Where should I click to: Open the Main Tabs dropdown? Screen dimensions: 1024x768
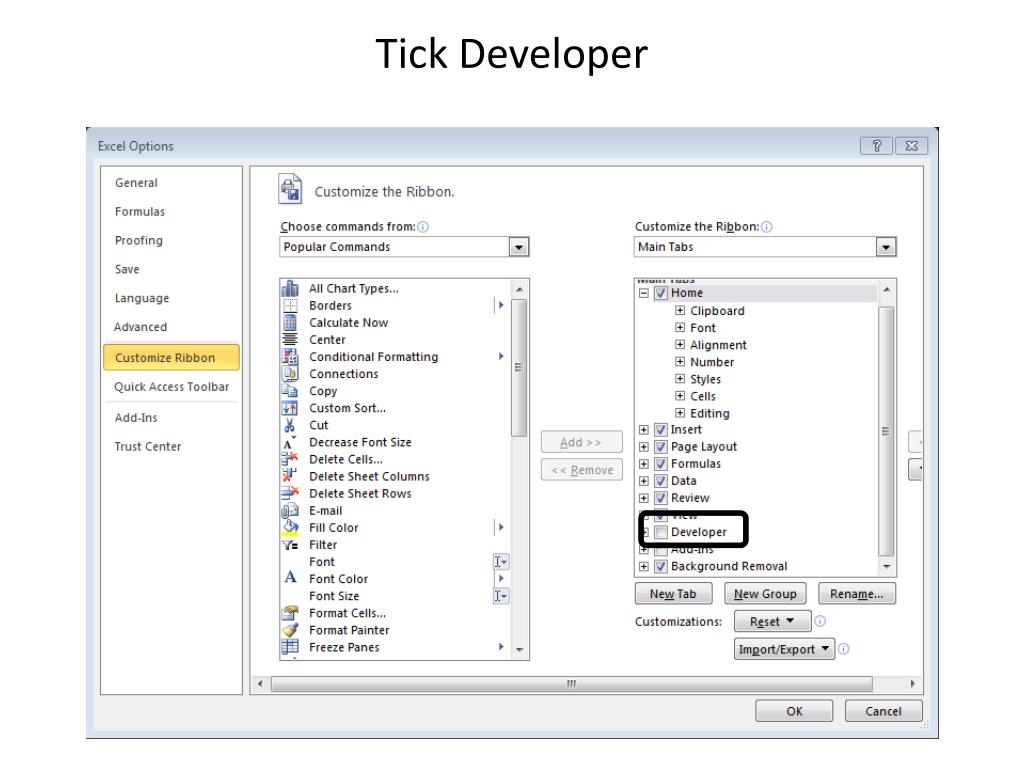(x=886, y=247)
